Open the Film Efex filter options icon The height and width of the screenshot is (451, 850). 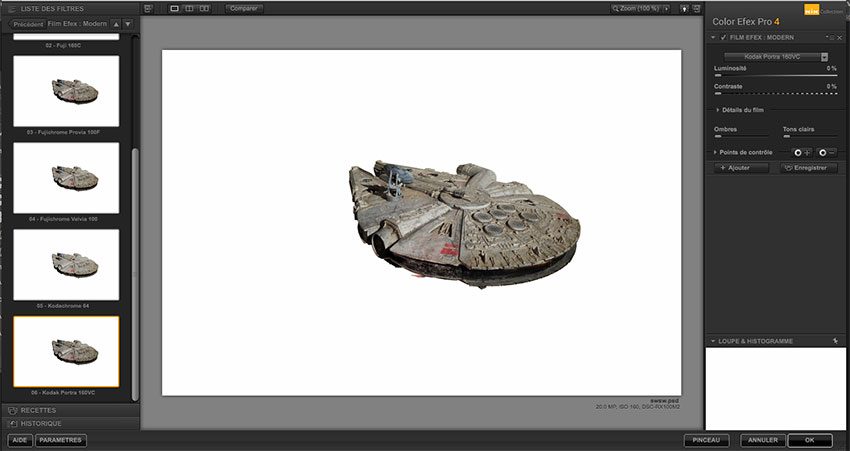[x=831, y=37]
